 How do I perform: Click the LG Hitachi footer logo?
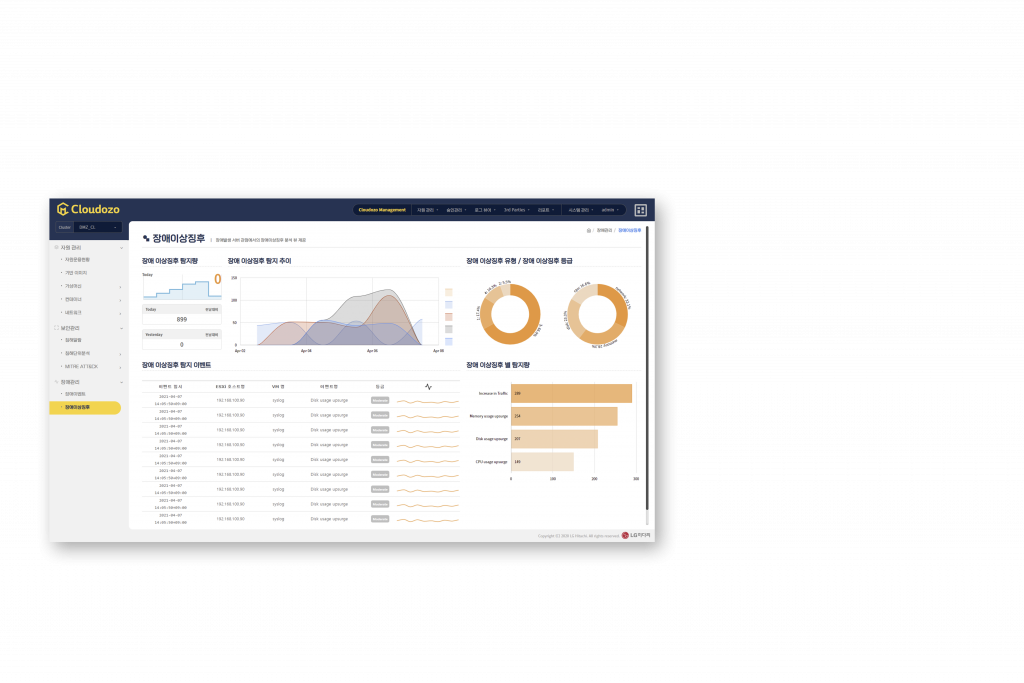tap(636, 535)
